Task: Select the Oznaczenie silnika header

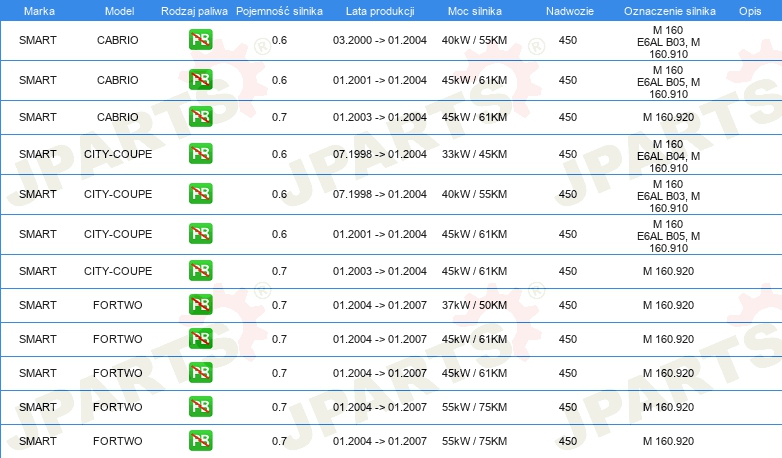Action: point(669,11)
